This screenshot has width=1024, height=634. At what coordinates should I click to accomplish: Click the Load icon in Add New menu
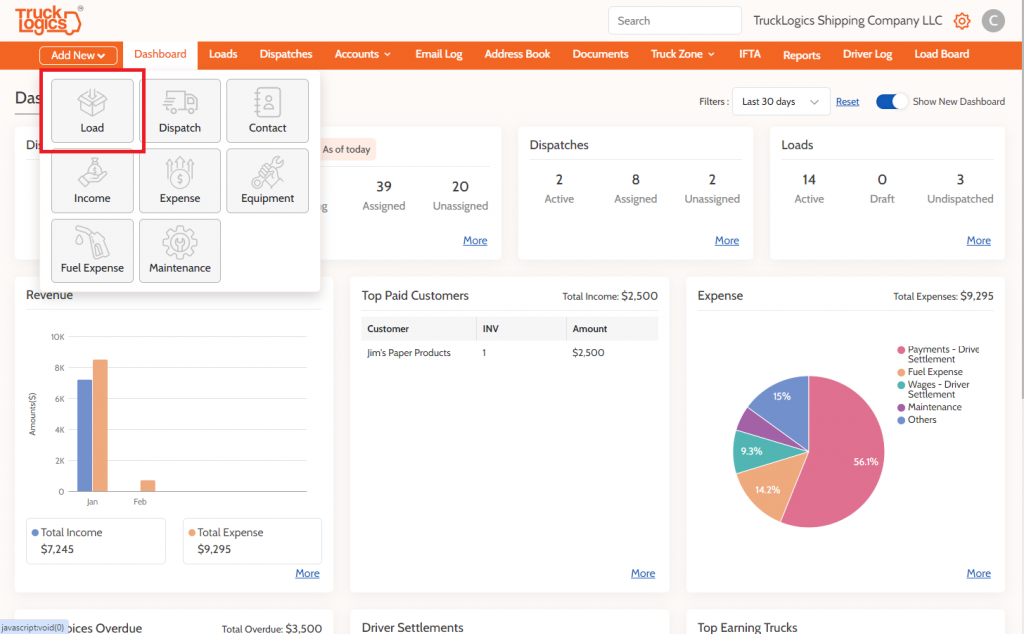[x=92, y=110]
